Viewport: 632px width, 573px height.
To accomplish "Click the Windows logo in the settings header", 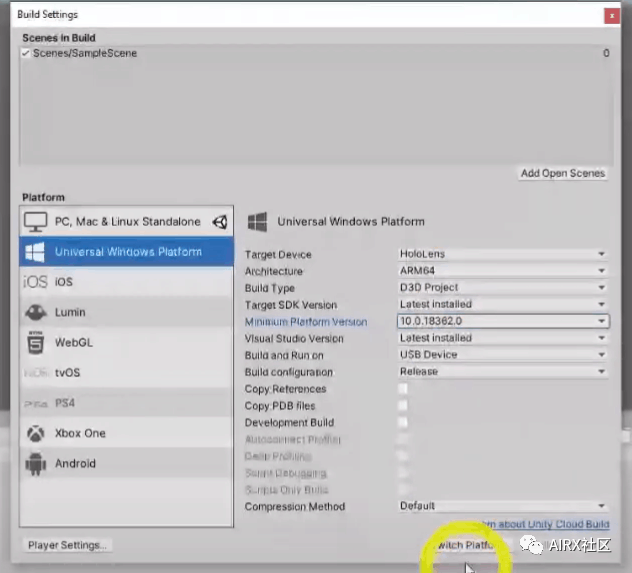I will point(257,222).
